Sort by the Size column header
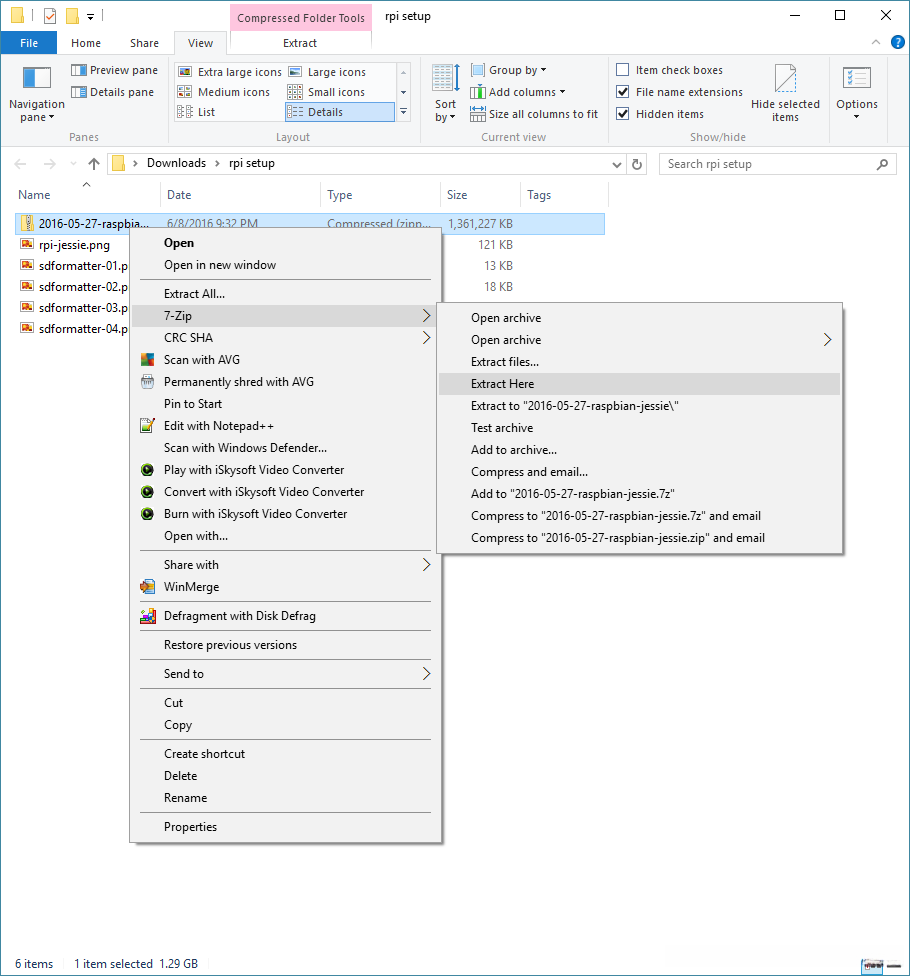The image size is (910, 976). coord(480,195)
